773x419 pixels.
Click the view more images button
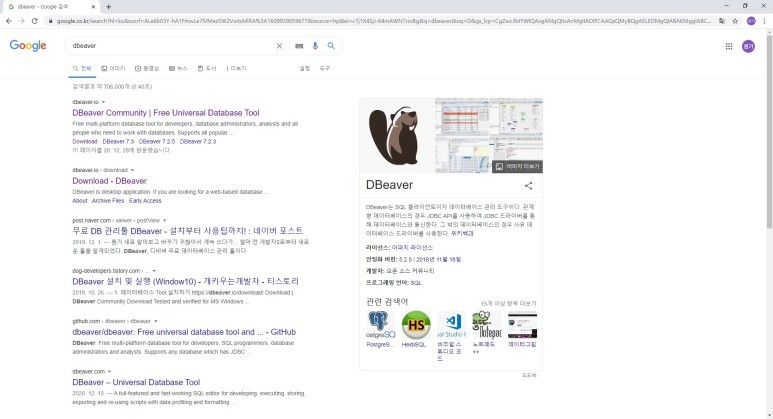(517, 167)
